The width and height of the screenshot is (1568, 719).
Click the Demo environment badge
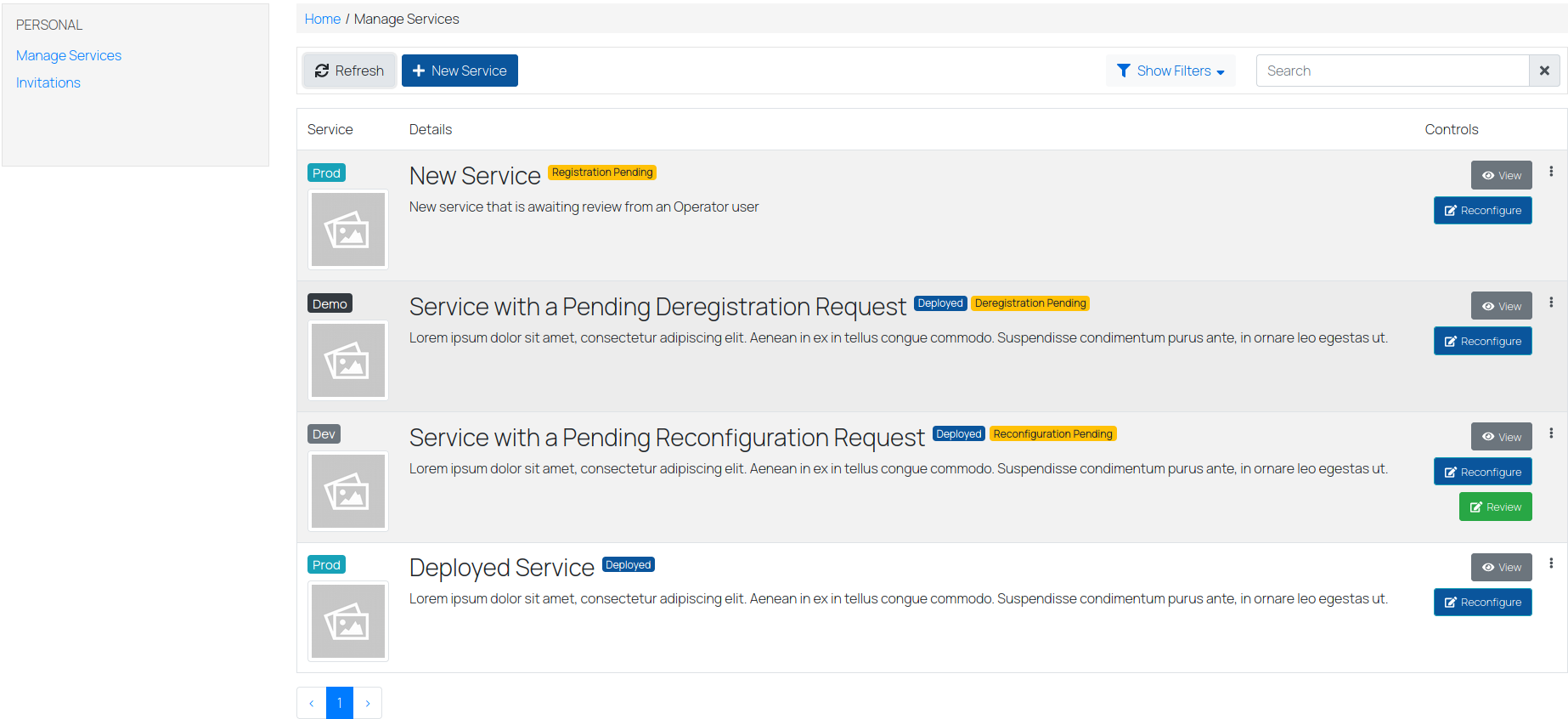[330, 303]
